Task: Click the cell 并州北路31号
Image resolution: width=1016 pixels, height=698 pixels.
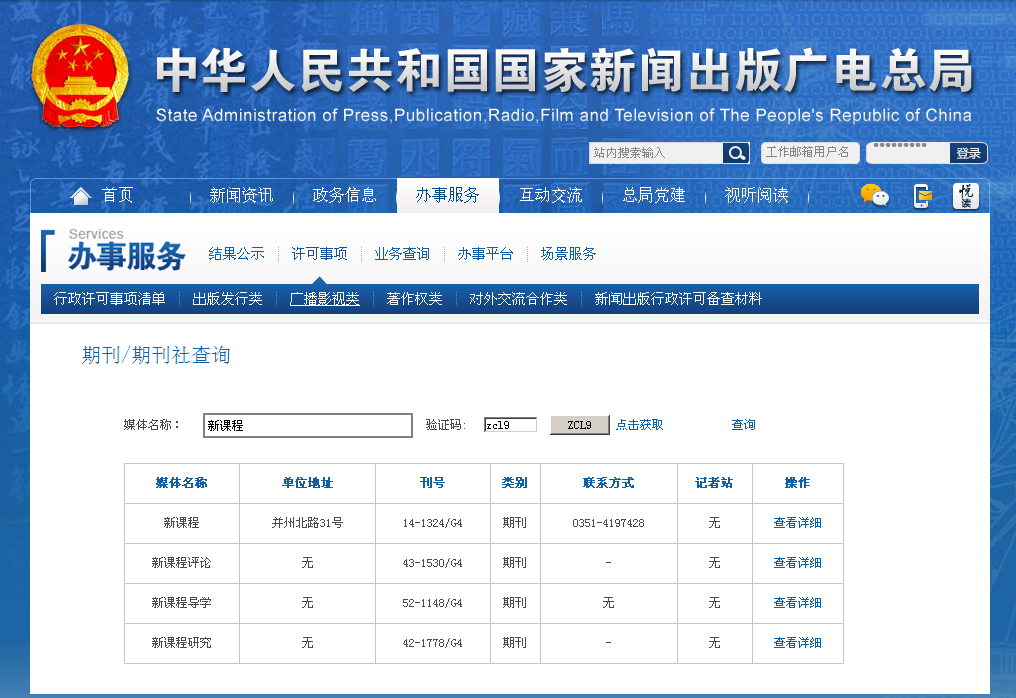Action: [x=307, y=523]
